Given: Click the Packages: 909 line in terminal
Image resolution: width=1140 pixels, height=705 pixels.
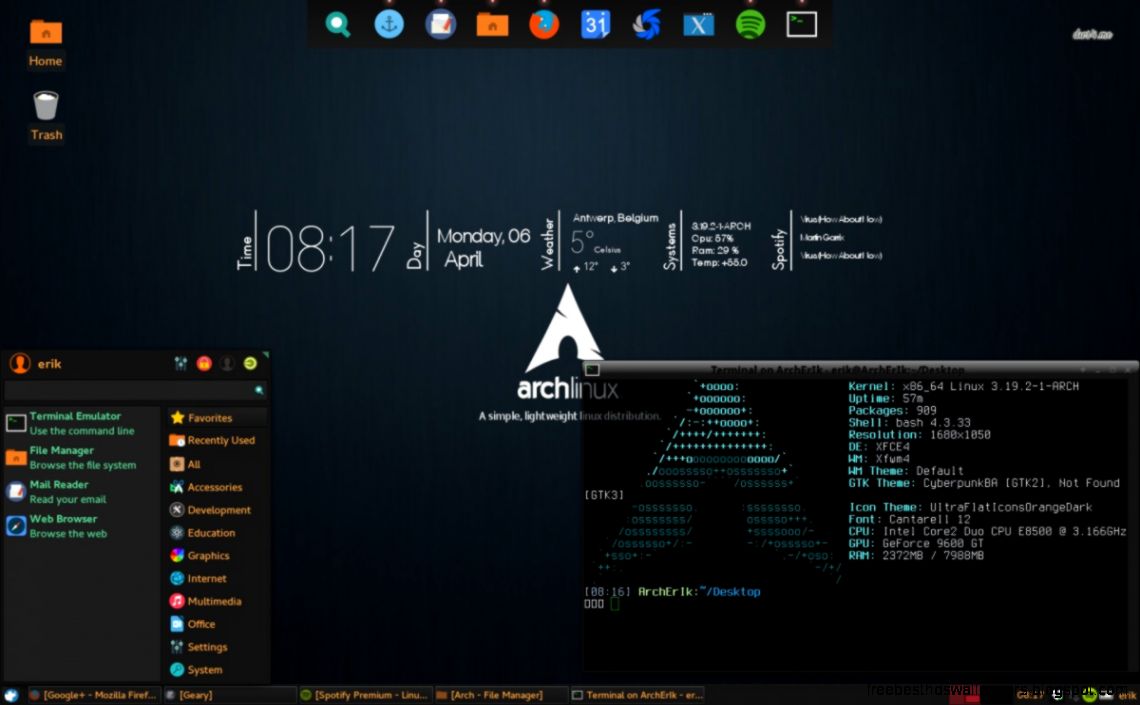Looking at the screenshot, I should pyautogui.click(x=892, y=410).
